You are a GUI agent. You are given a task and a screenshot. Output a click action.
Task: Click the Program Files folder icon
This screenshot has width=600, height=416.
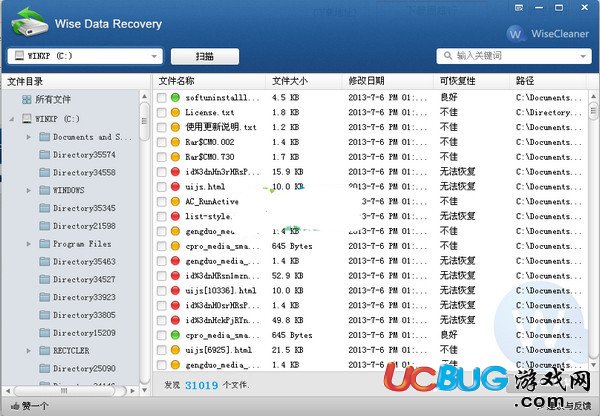click(45, 244)
